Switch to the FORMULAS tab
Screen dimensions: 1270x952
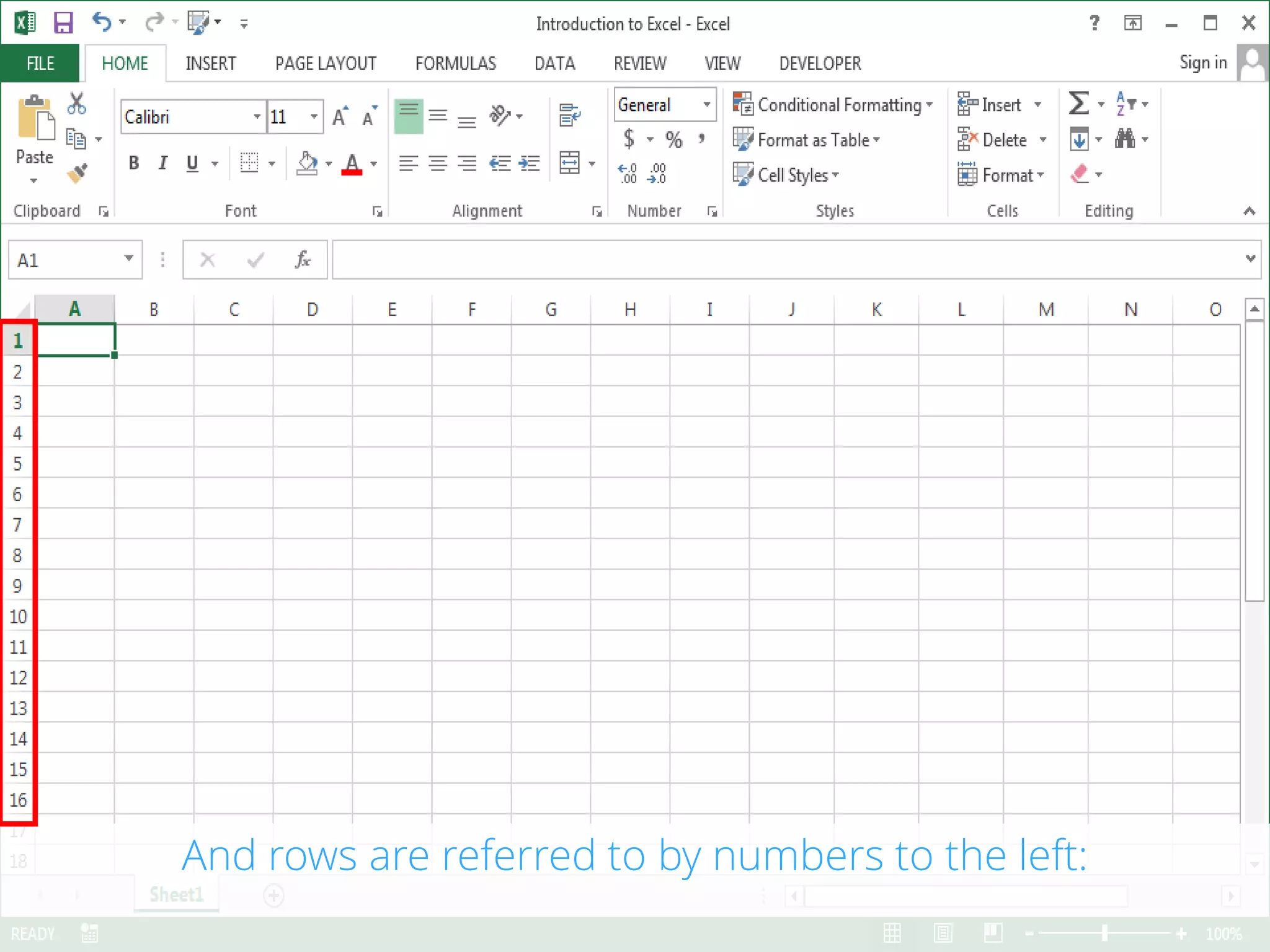[456, 63]
